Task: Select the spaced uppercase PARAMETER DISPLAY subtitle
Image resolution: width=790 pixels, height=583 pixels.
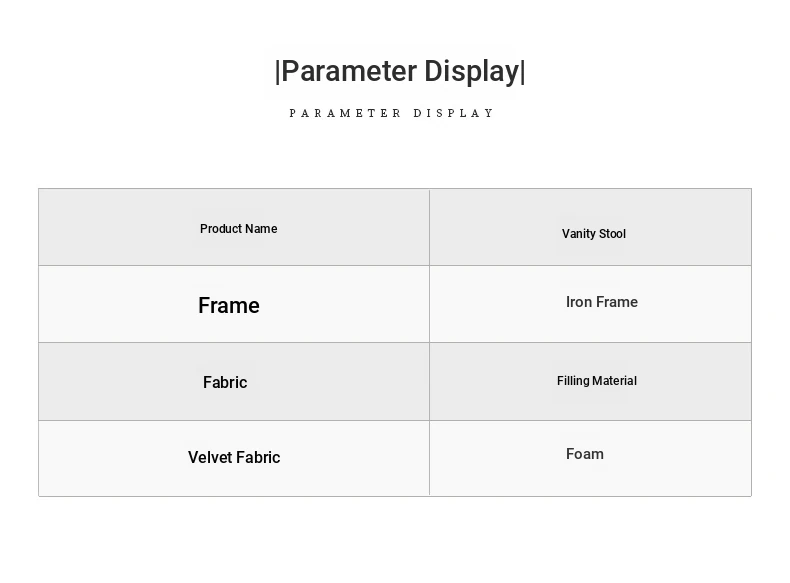Action: click(x=392, y=114)
